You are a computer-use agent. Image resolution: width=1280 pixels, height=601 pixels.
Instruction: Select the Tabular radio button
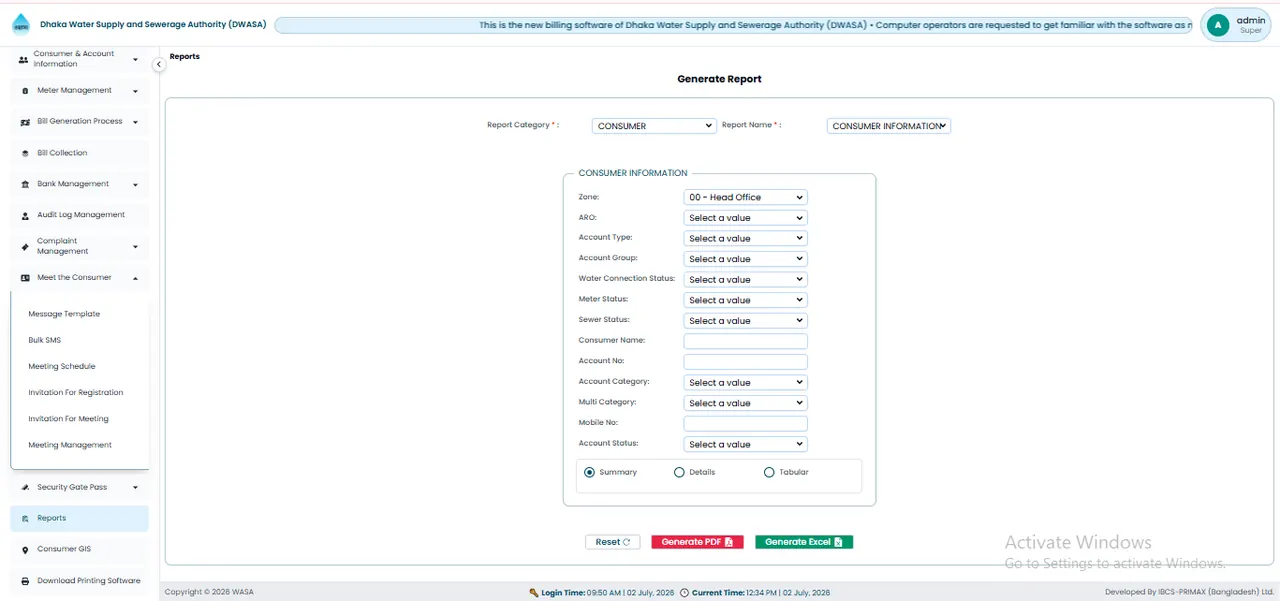coord(769,472)
